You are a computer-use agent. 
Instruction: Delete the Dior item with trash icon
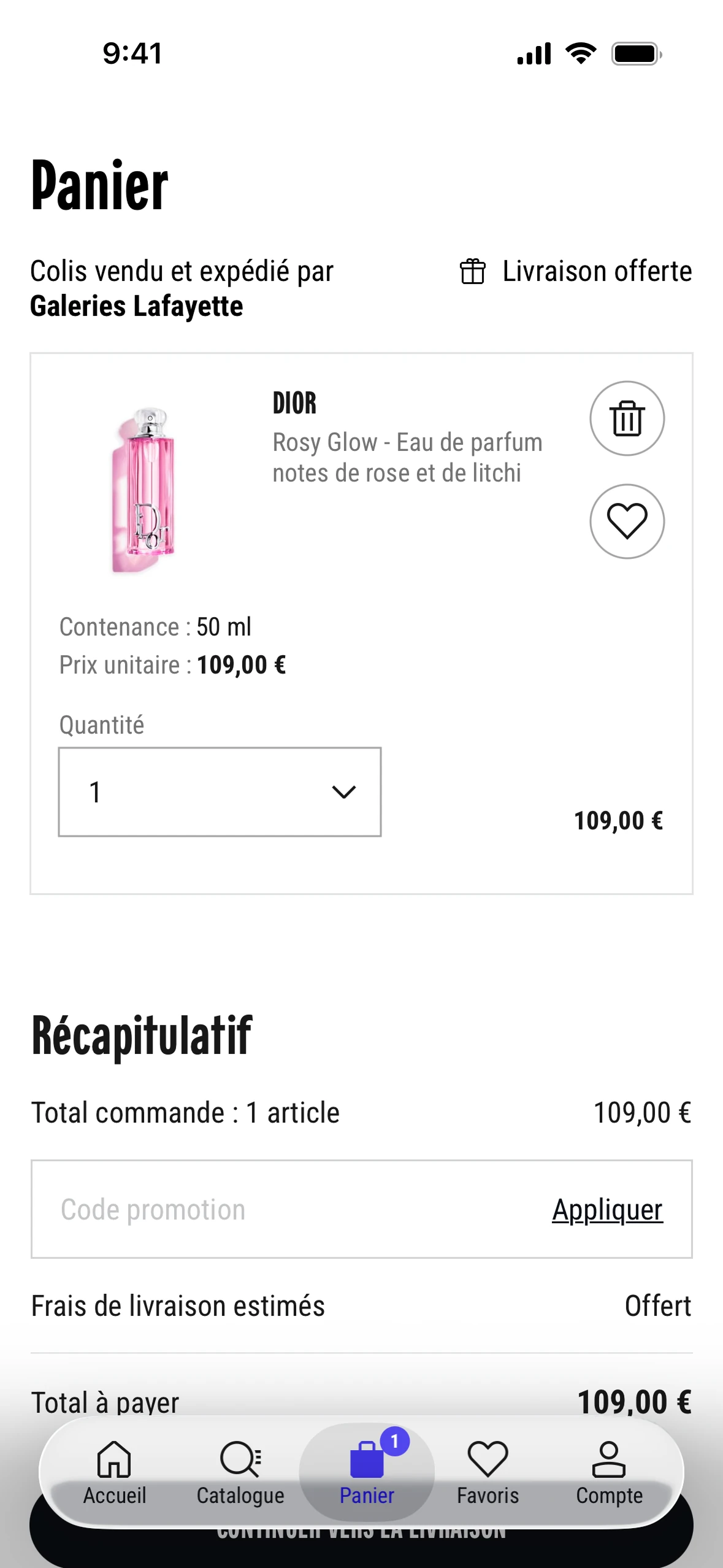tap(627, 418)
